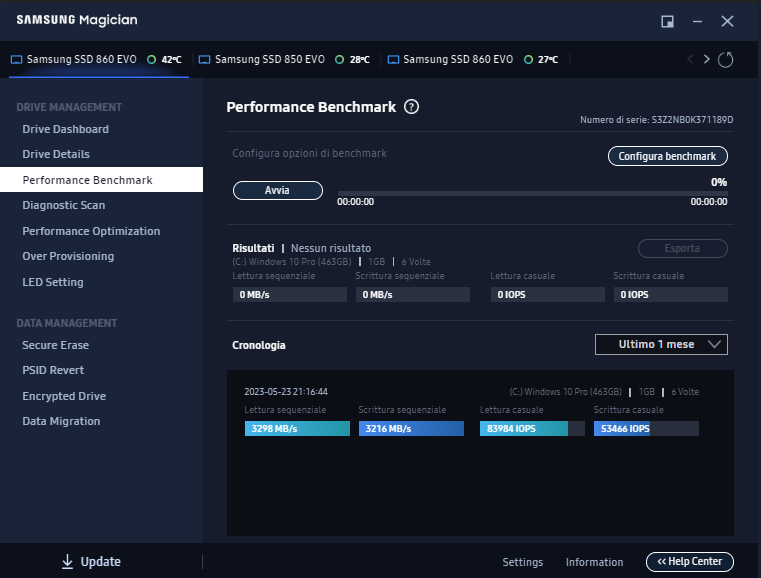Click the refresh drives circular arrow icon
This screenshot has height=578, width=761.
725,60
